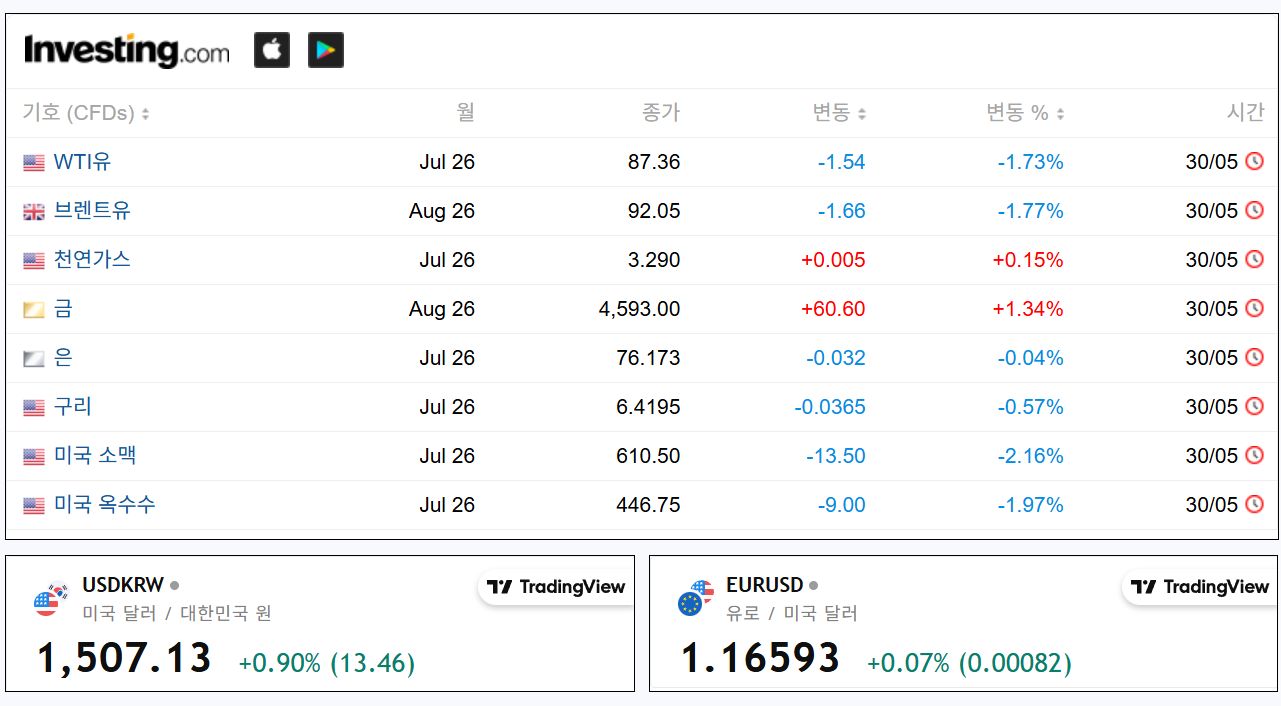Click the clock icon in 미국 소맥 row
Viewport: 1281px width, 706px height.
click(x=1254, y=455)
